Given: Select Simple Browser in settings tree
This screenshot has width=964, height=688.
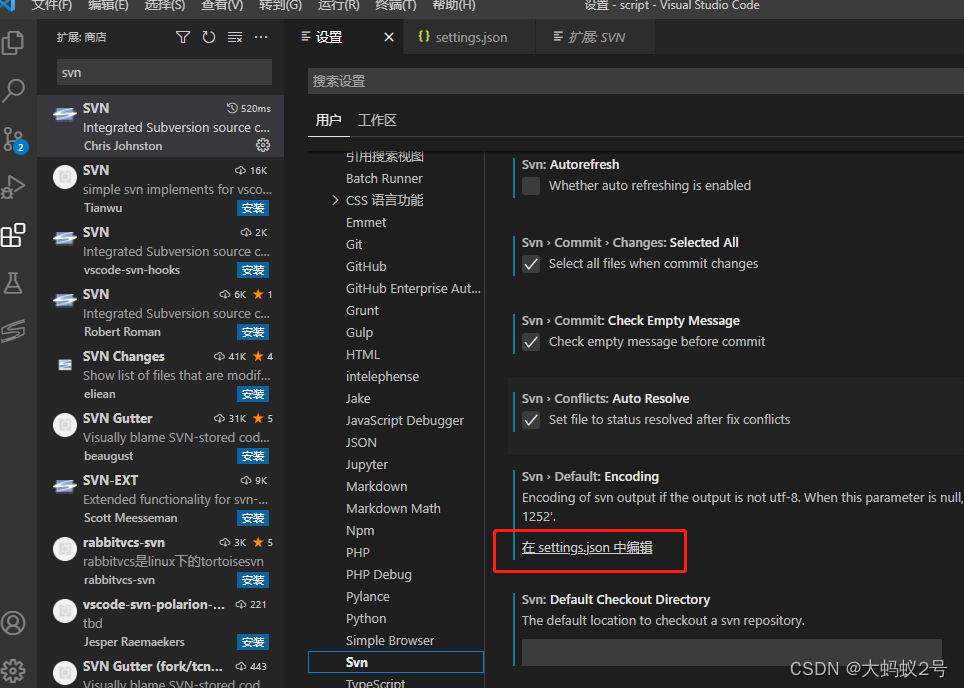Looking at the screenshot, I should [x=390, y=641].
